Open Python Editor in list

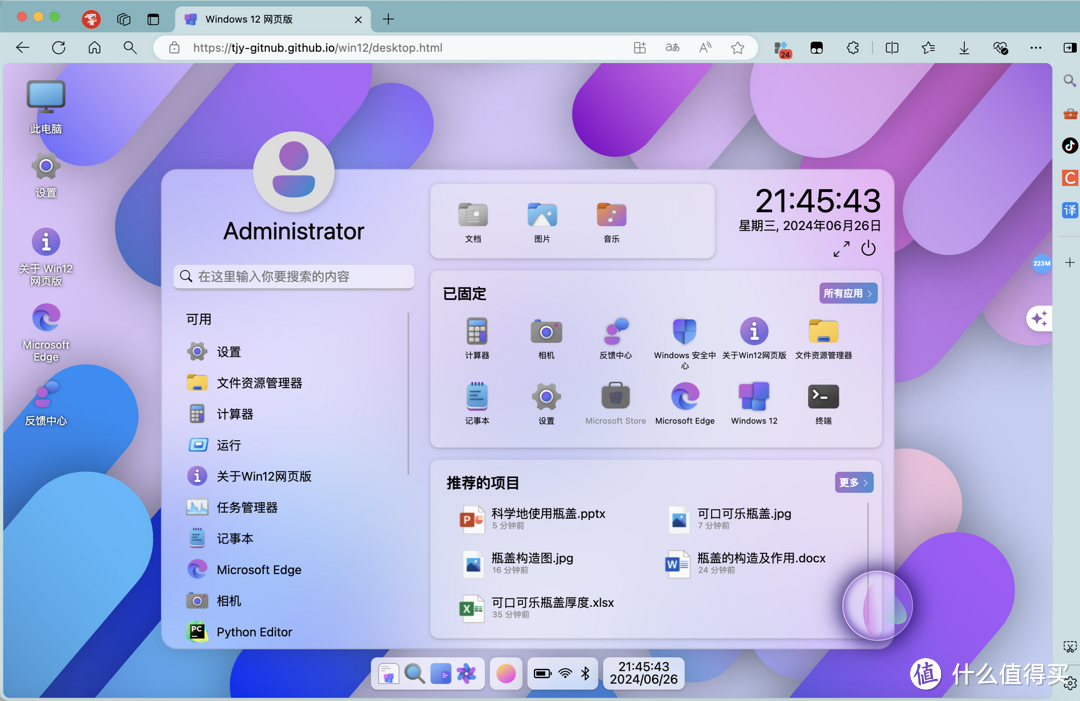click(296, 632)
